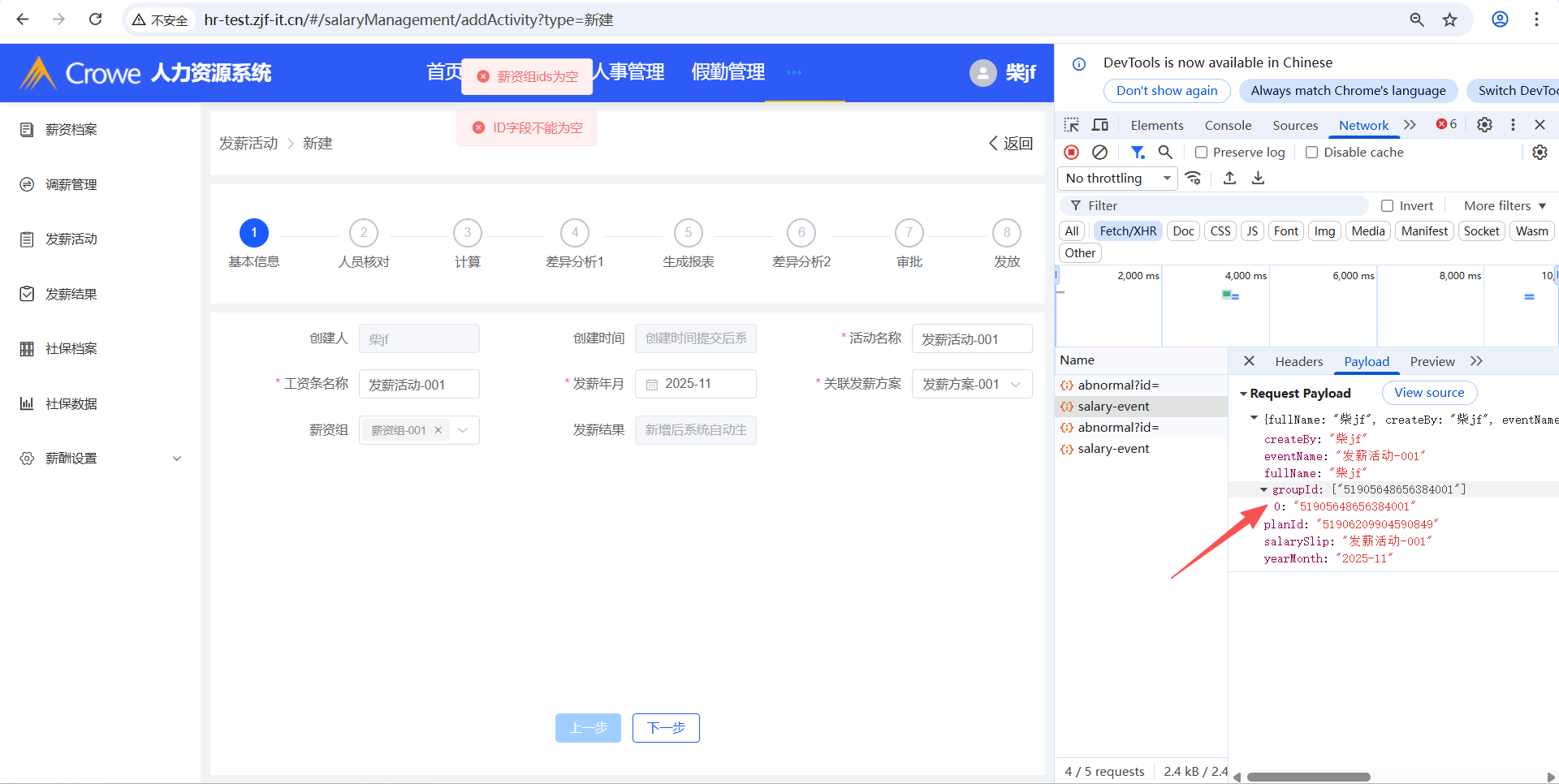Expand the 关联发薪方案 dropdown

(x=972, y=385)
